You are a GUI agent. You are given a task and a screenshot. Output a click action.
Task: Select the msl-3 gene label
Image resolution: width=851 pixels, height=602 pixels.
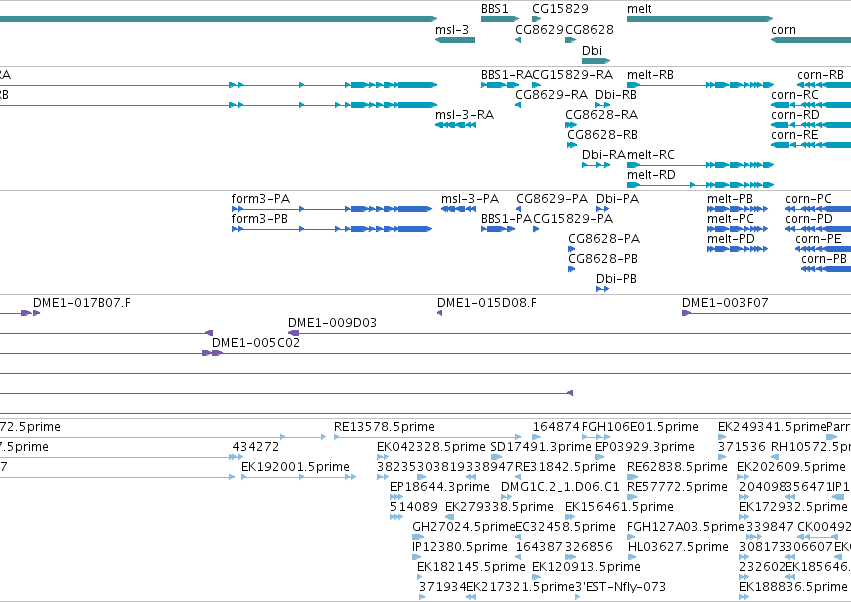click(x=452, y=30)
